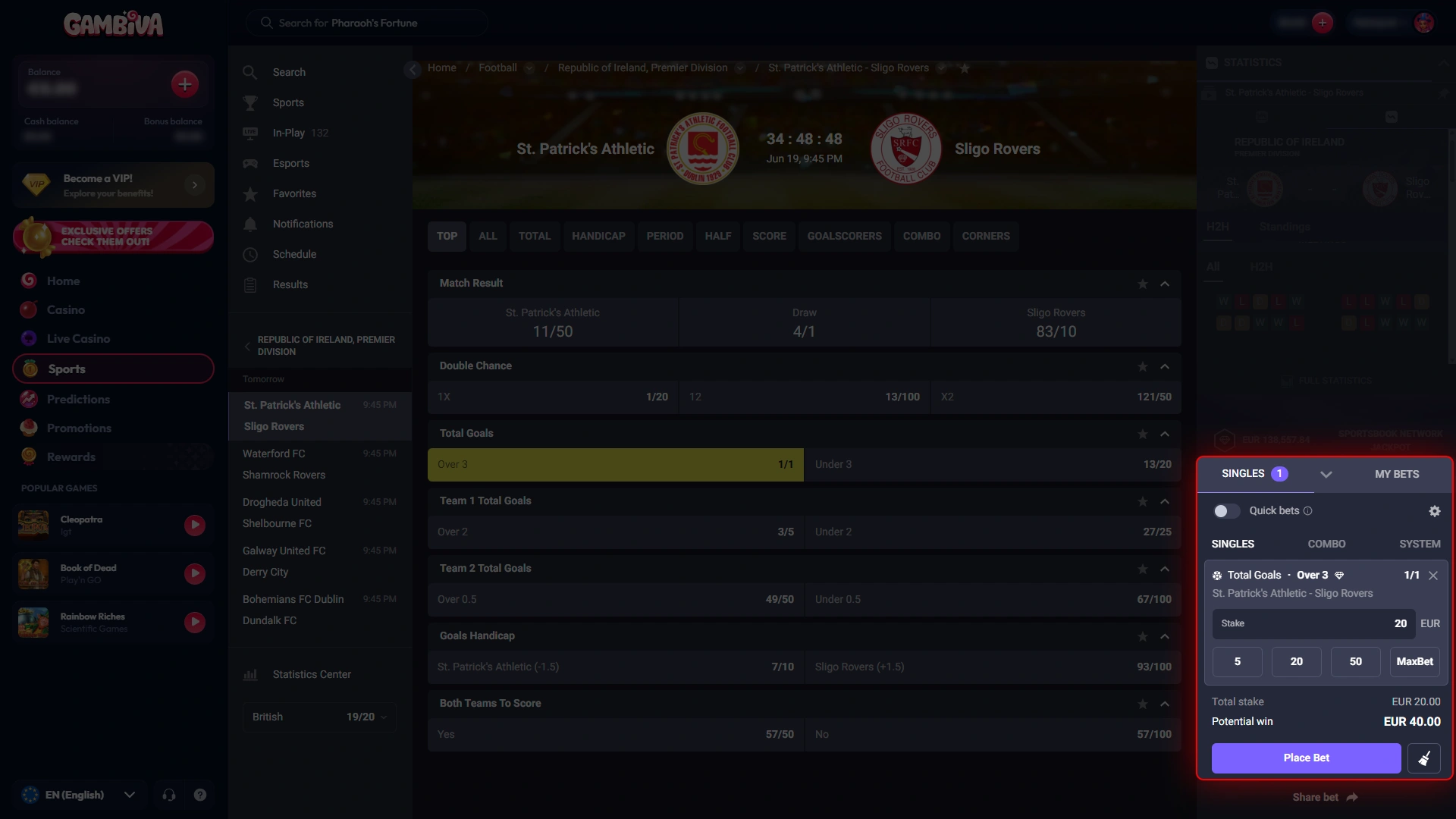Show Quick bets info tooltip
The width and height of the screenshot is (1456, 819).
[1307, 511]
